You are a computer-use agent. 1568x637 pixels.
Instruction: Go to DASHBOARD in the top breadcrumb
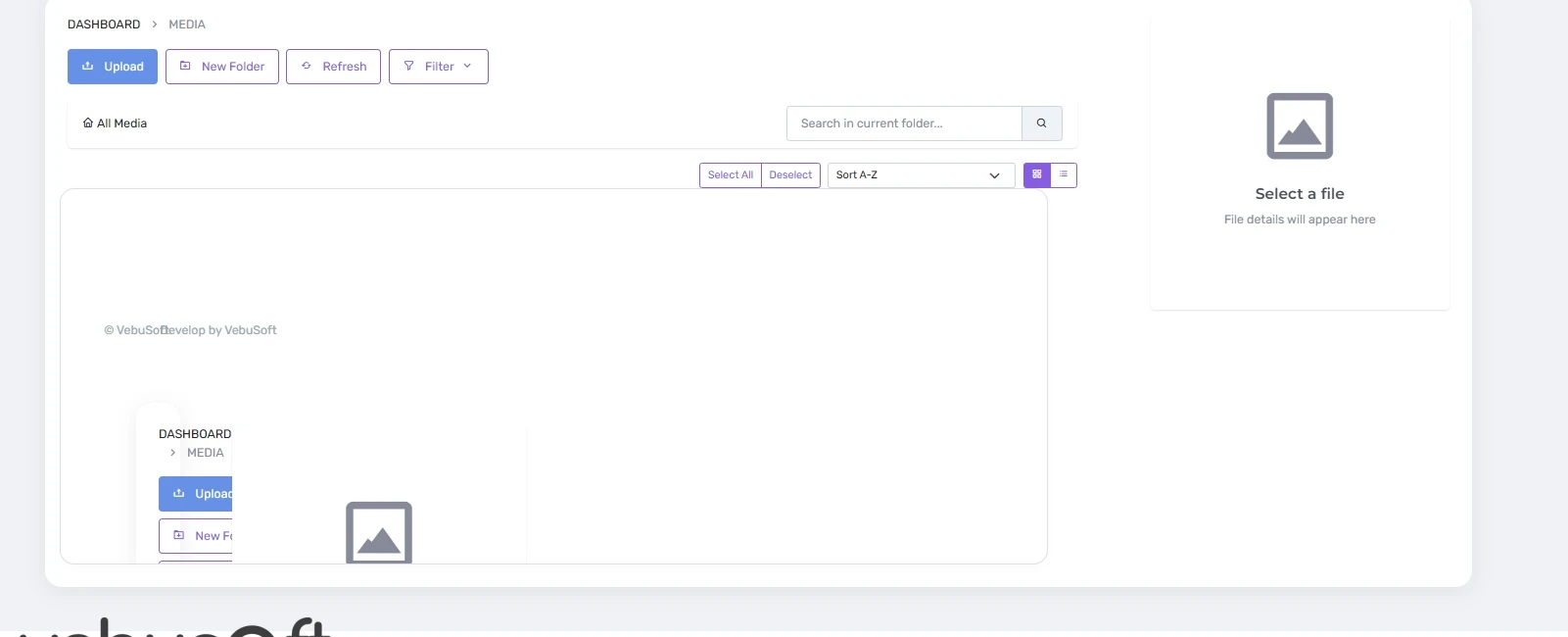coord(104,24)
